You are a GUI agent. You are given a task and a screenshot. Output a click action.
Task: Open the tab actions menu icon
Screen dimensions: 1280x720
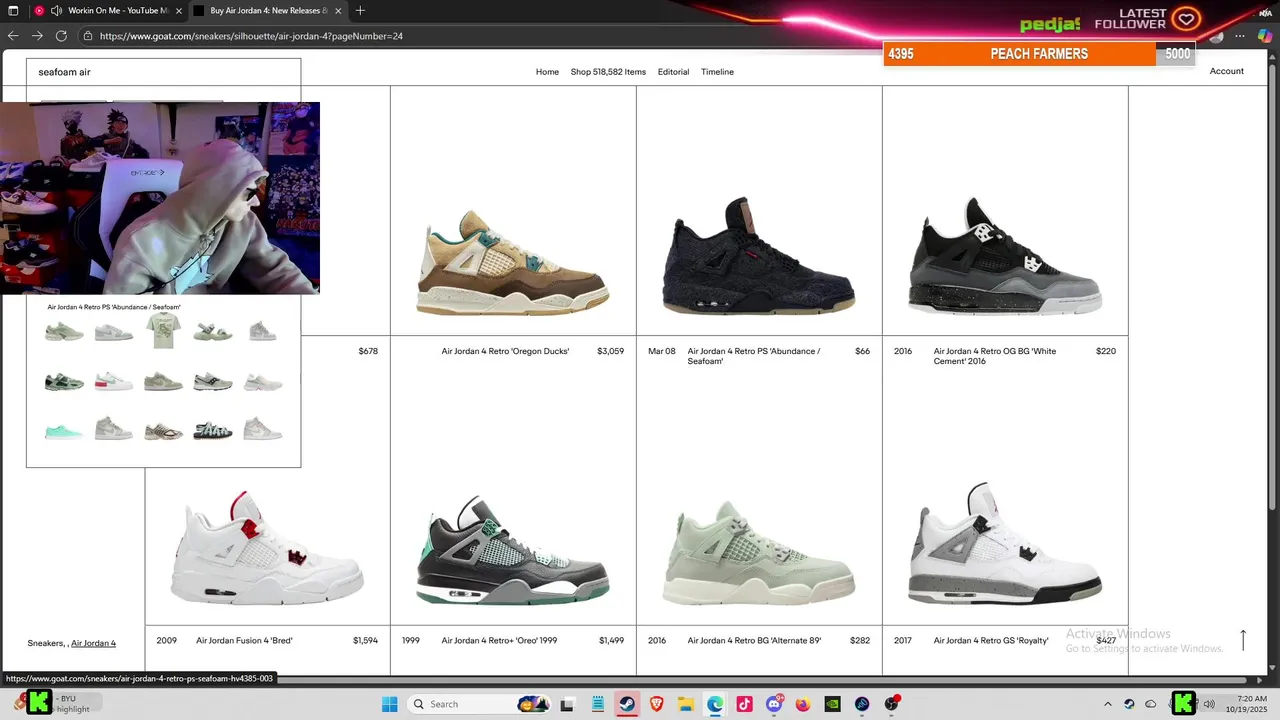[x=13, y=10]
